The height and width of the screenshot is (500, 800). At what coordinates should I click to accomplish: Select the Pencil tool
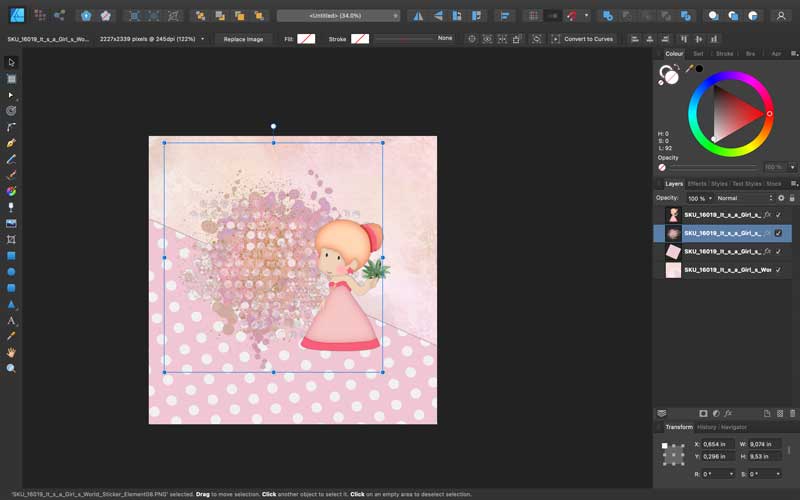(11, 159)
